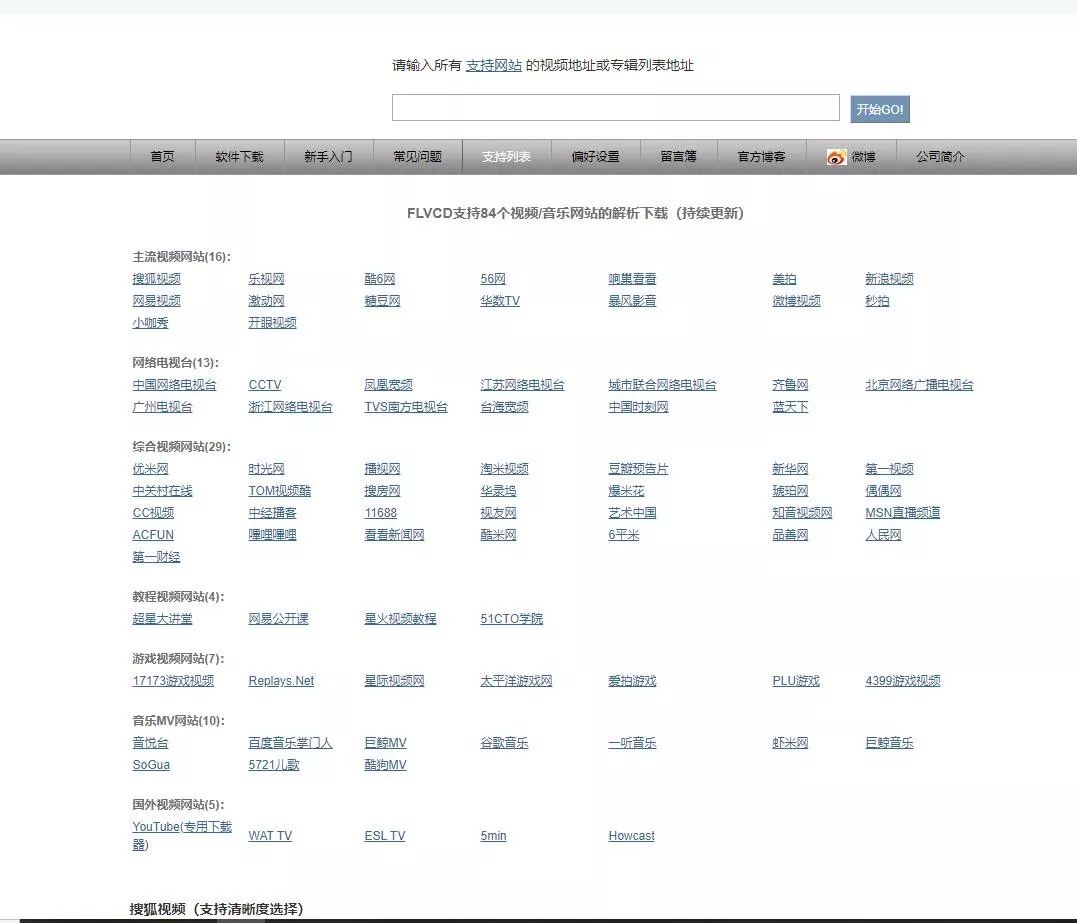Switch to the 支持列表 tab
The image size is (1077, 923).
tap(505, 156)
